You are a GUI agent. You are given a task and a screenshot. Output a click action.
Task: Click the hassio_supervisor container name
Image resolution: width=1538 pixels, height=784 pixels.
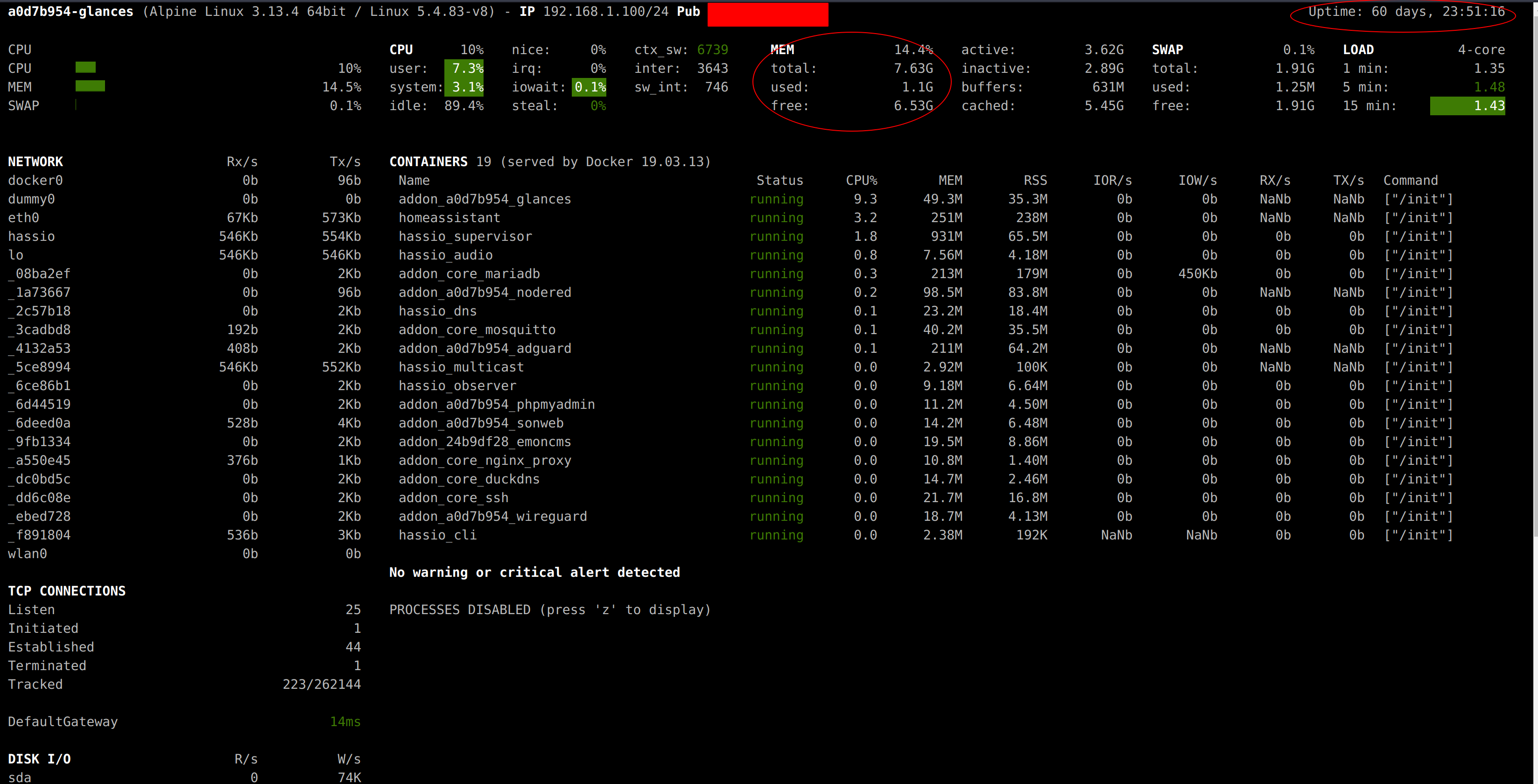pyautogui.click(x=465, y=237)
